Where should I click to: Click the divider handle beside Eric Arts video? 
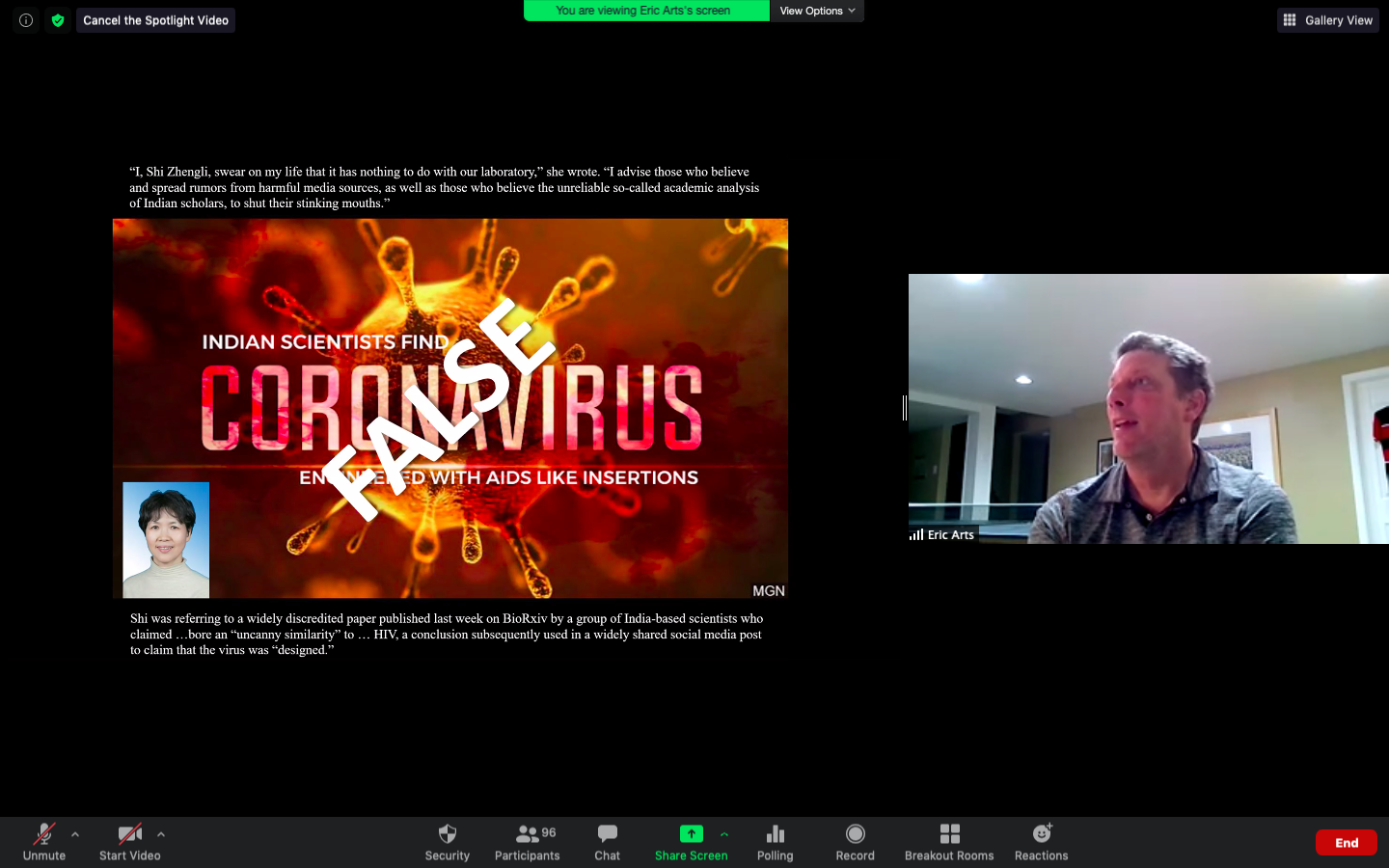(904, 408)
